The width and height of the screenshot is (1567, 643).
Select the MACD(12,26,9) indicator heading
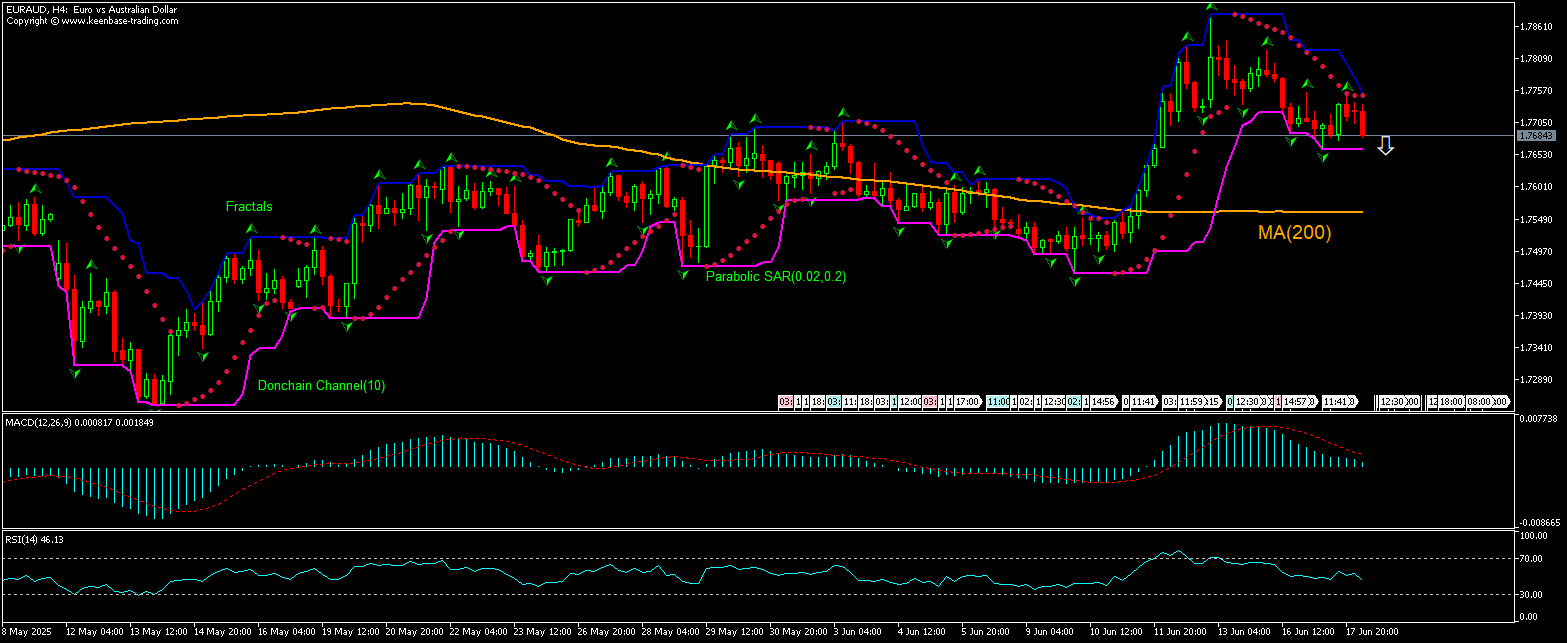pyautogui.click(x=62, y=422)
